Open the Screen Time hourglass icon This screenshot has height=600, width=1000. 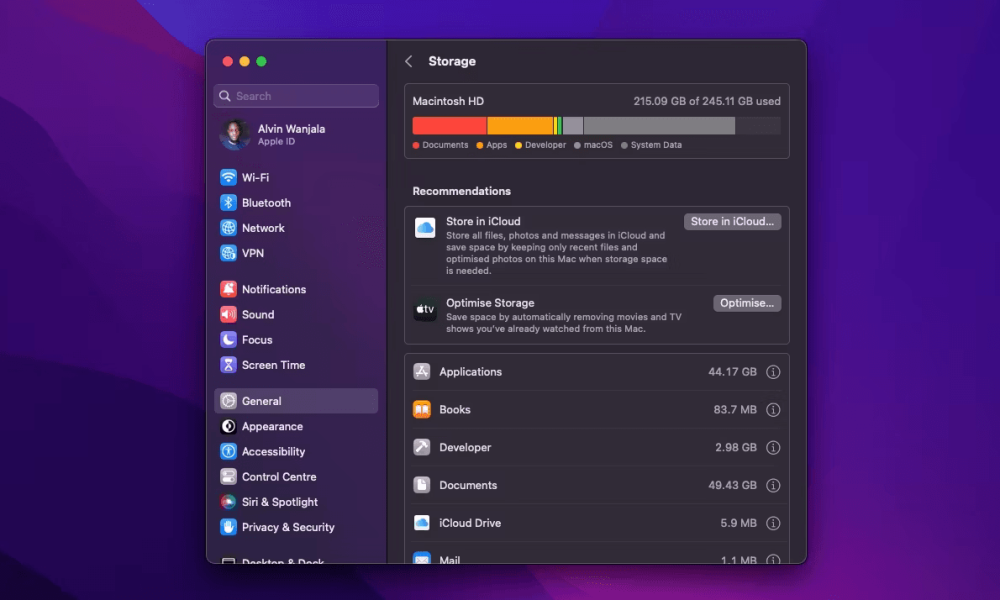point(228,365)
